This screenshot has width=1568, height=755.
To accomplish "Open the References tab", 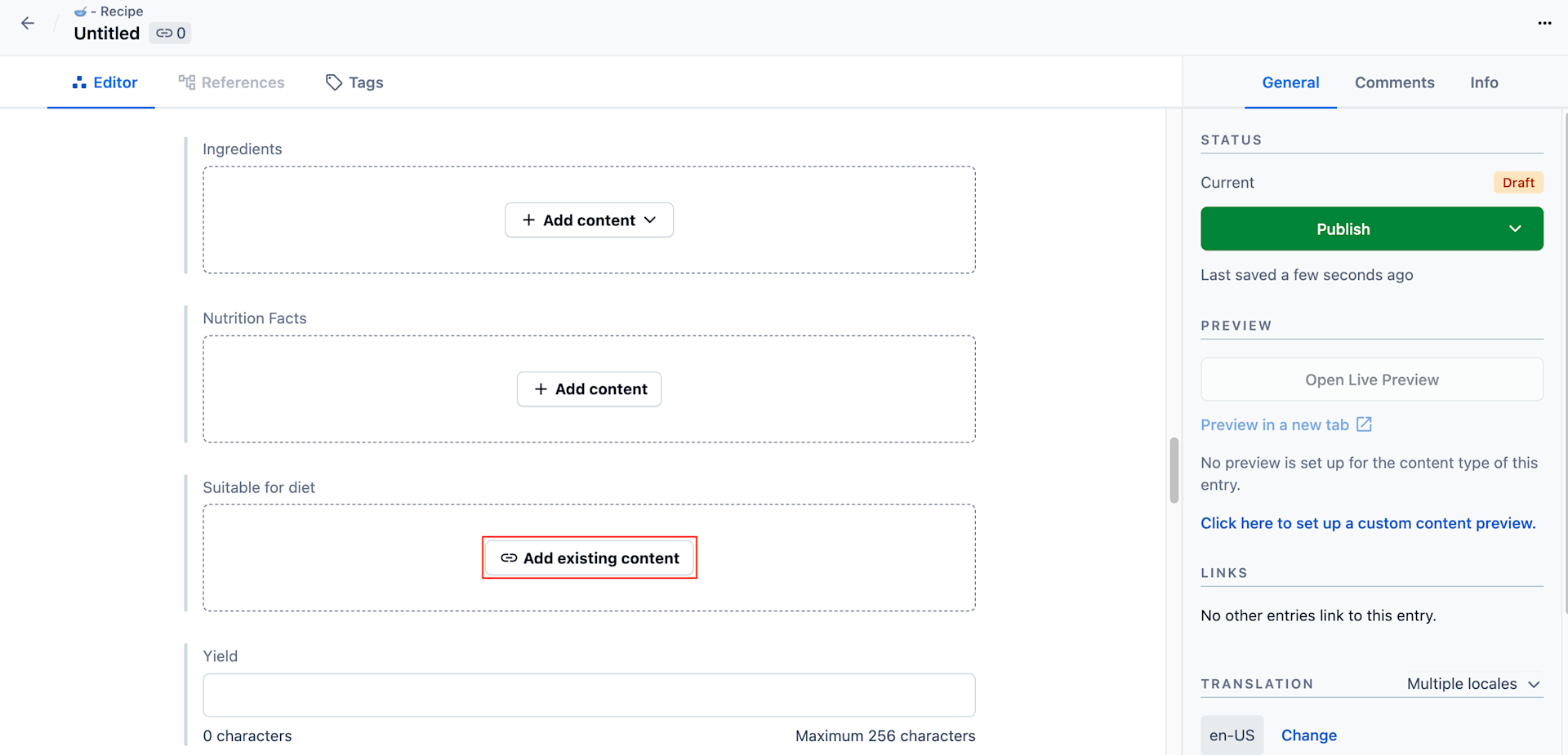I will 231,82.
